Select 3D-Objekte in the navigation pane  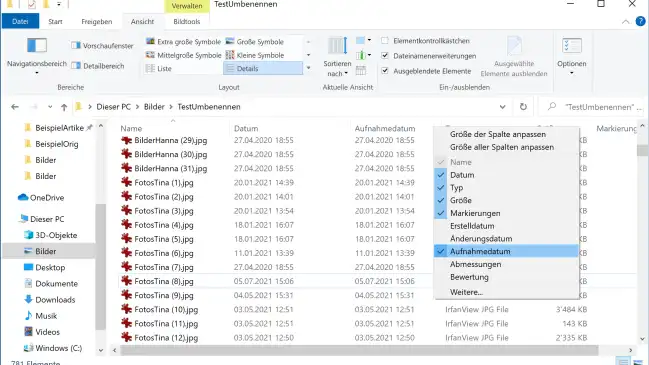point(50,235)
